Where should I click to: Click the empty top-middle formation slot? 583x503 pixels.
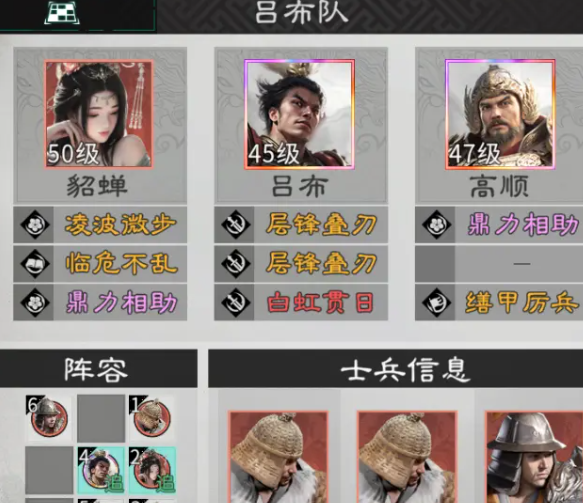point(101,419)
